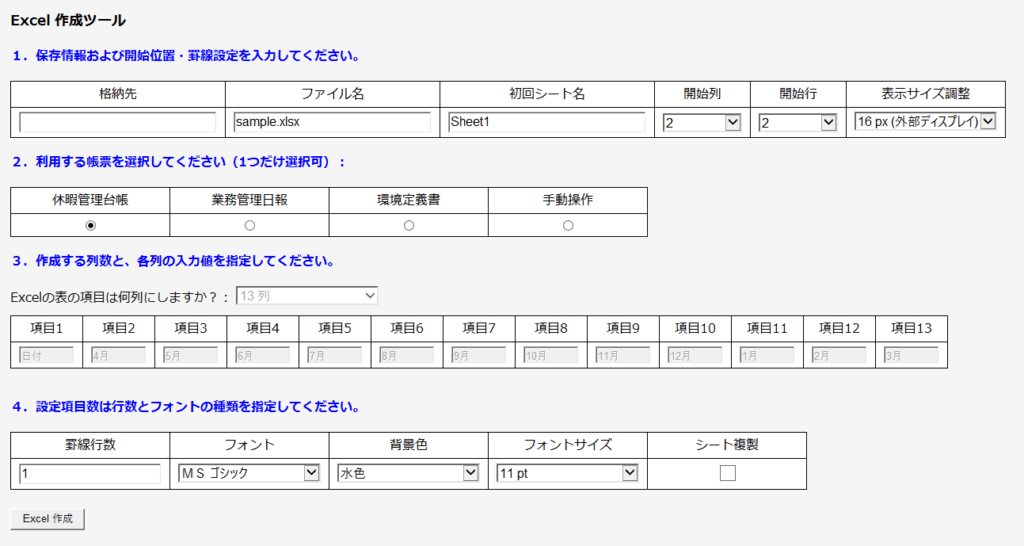Viewport: 1024px width, 546px height.
Task: Enable the シート複製 checkbox
Action: (727, 473)
